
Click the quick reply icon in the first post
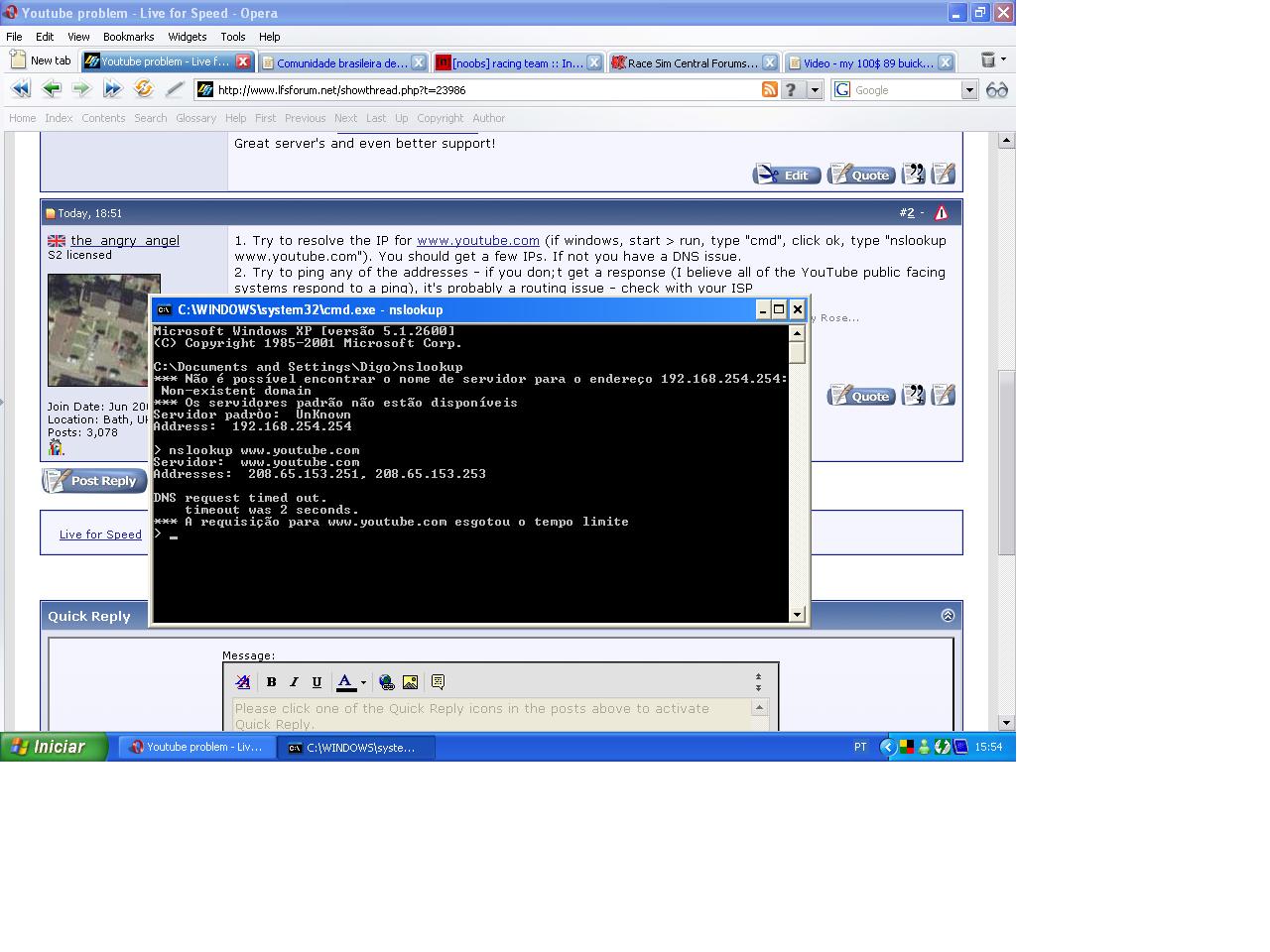(x=944, y=175)
